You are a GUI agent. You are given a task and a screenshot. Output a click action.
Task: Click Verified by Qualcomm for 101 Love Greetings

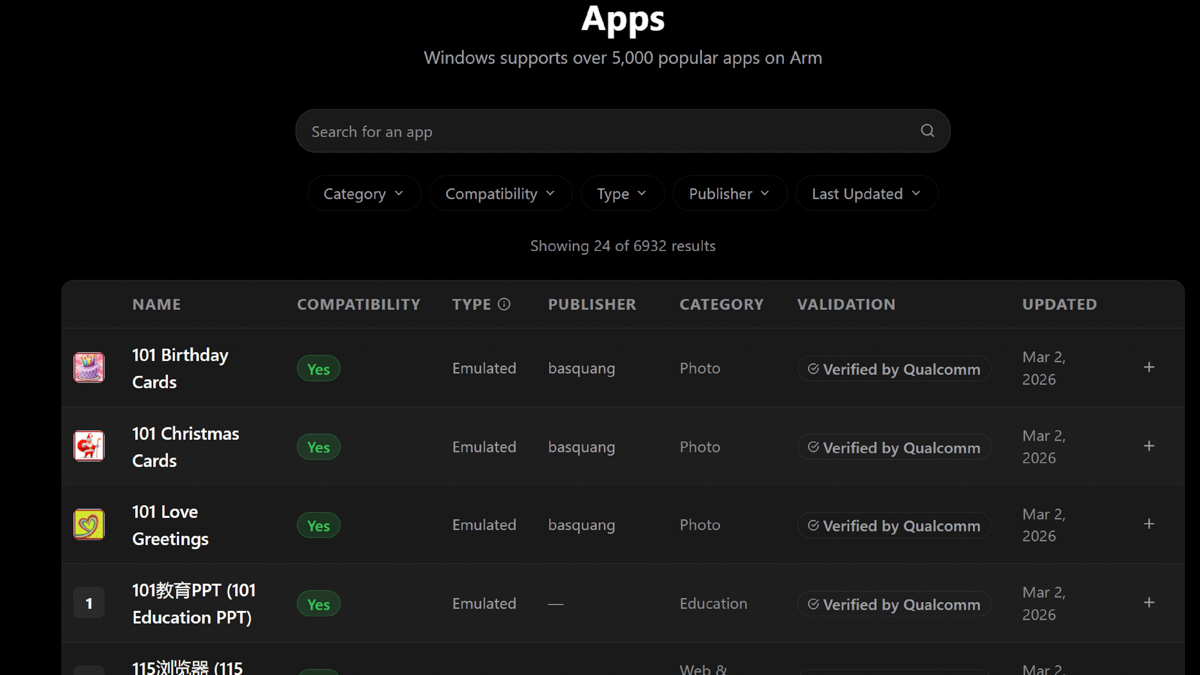894,525
